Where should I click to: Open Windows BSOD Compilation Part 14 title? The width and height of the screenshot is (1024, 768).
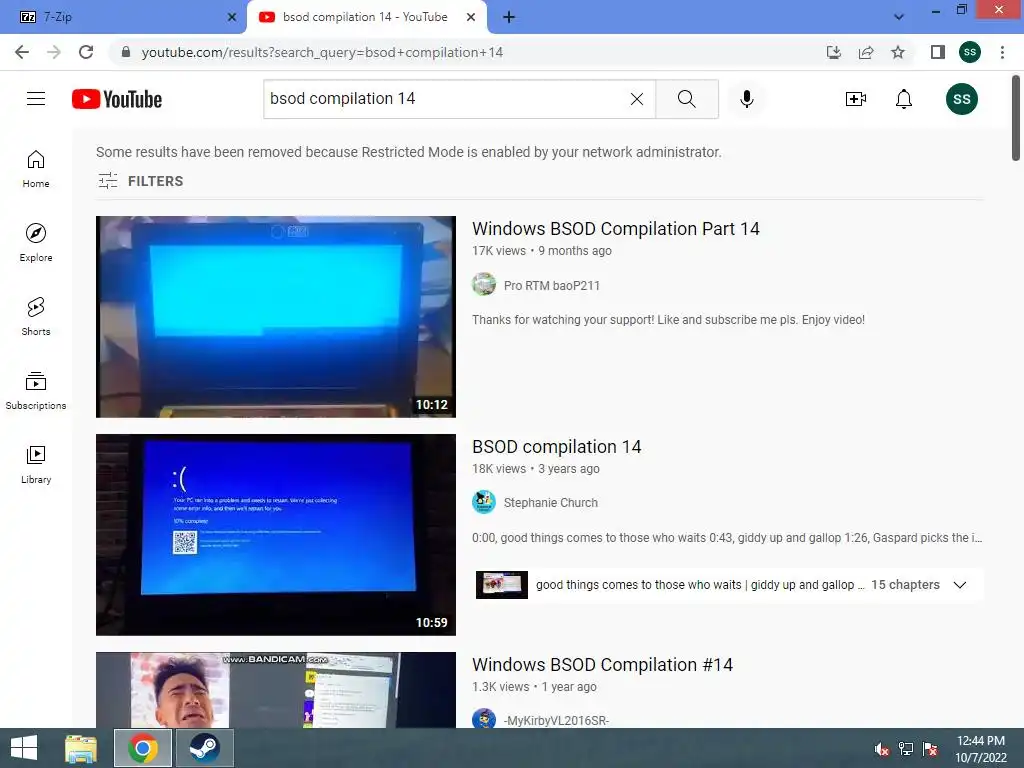click(616, 229)
